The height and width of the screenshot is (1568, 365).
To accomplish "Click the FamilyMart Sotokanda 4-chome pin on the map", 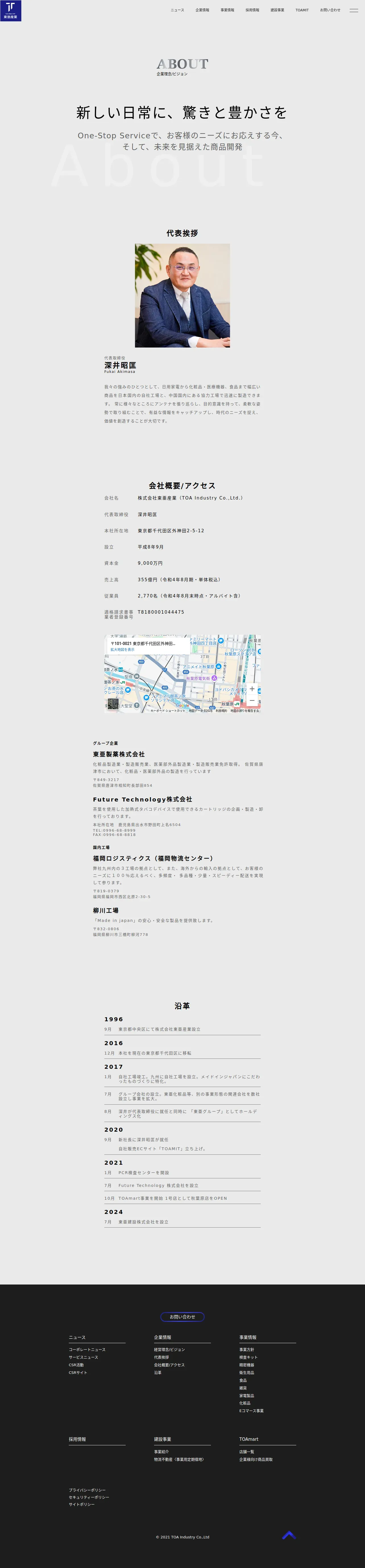I will (221, 641).
